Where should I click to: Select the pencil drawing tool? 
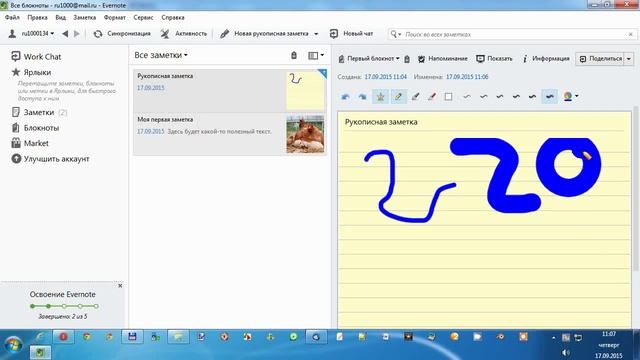point(398,97)
